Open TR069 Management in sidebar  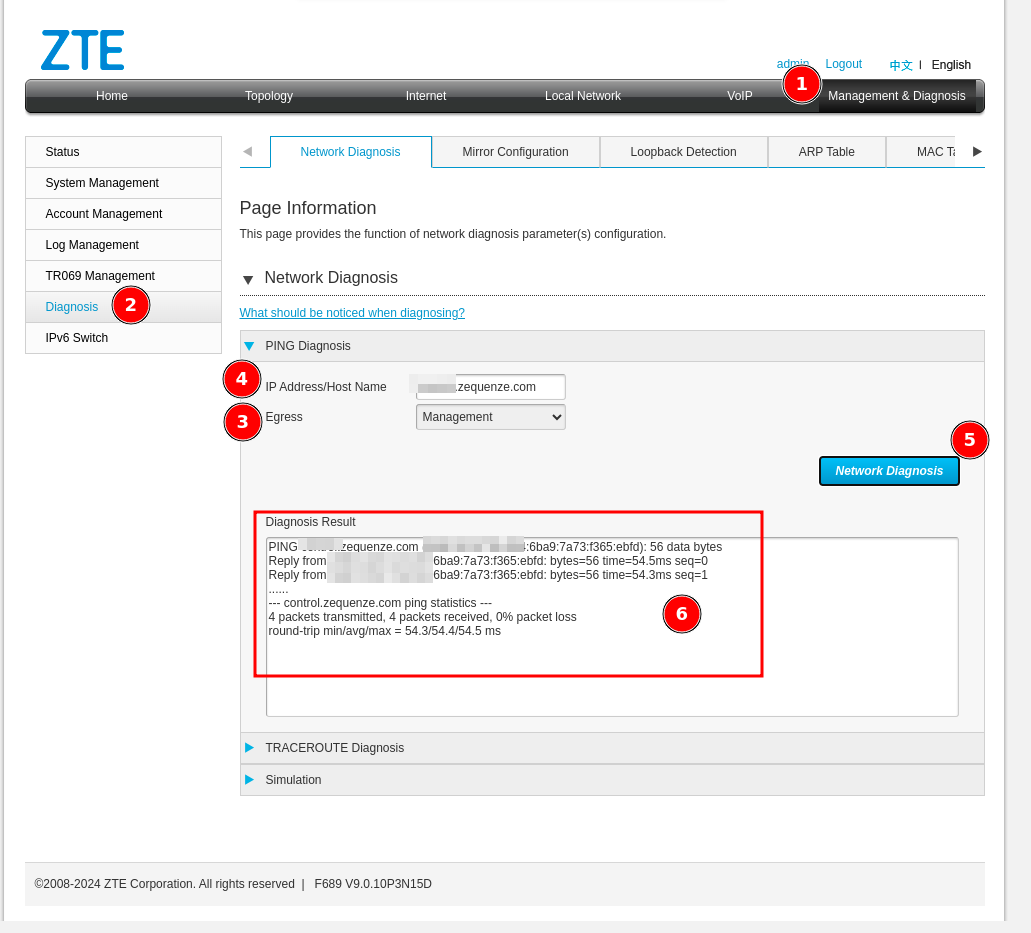tap(100, 276)
